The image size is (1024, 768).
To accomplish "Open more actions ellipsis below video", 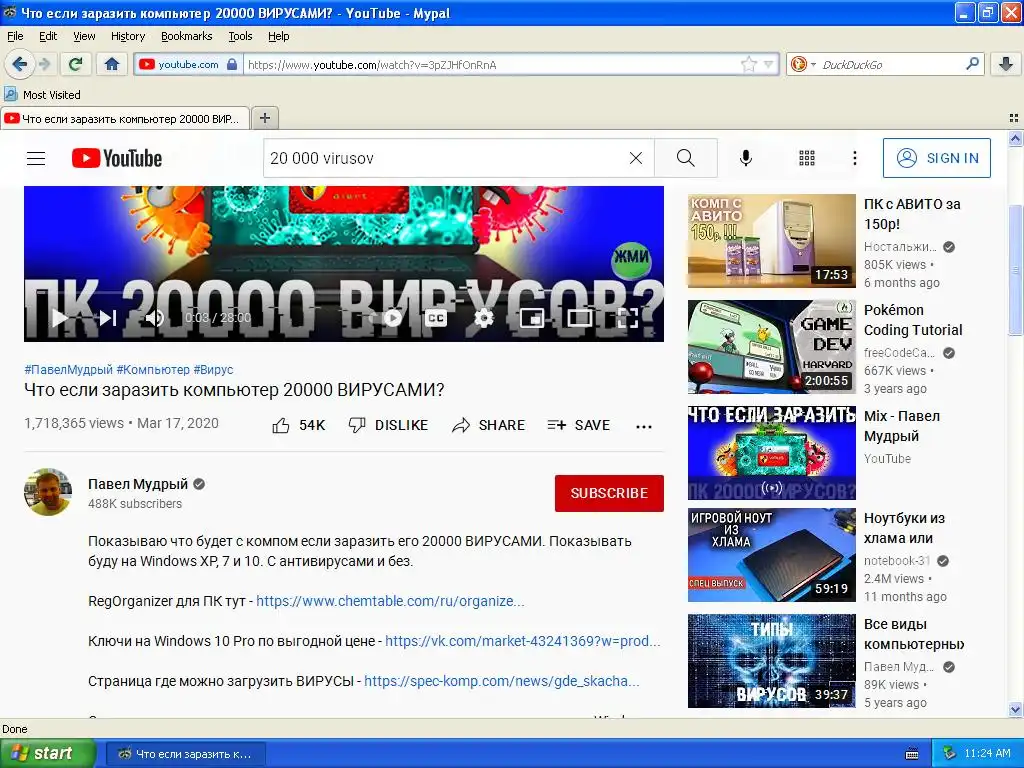I will (x=644, y=426).
